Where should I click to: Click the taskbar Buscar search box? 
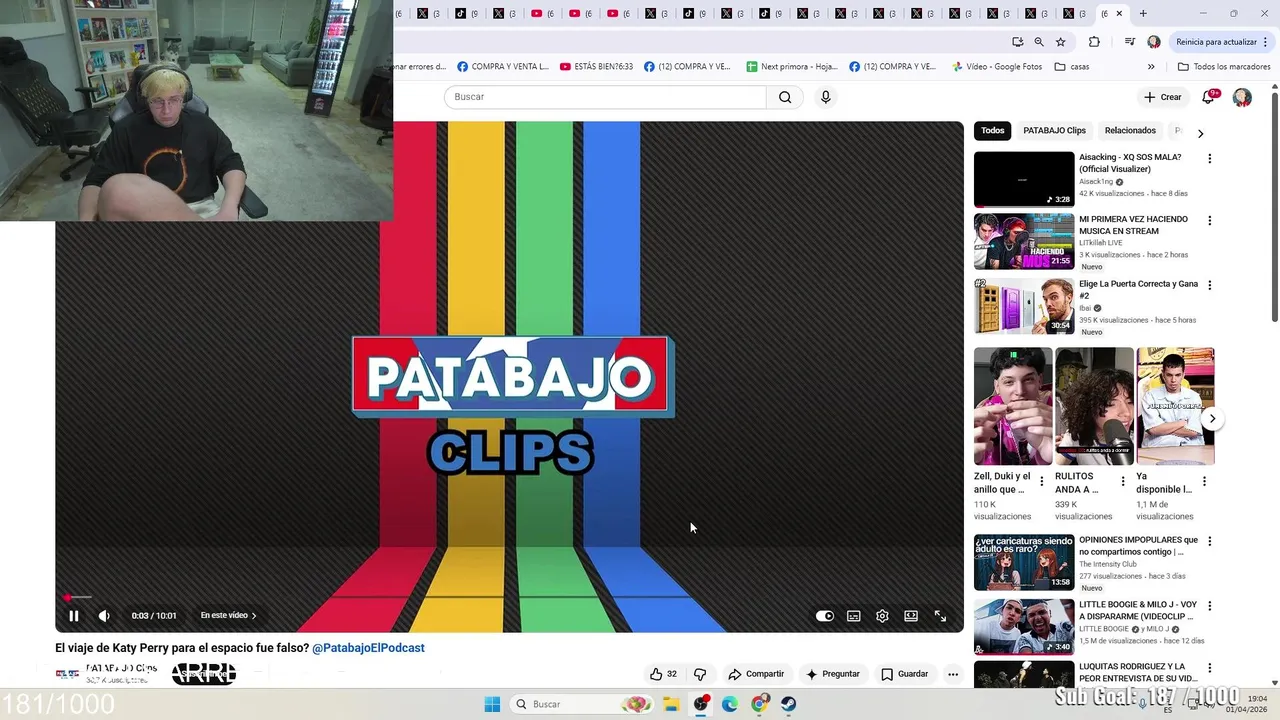coord(581,704)
